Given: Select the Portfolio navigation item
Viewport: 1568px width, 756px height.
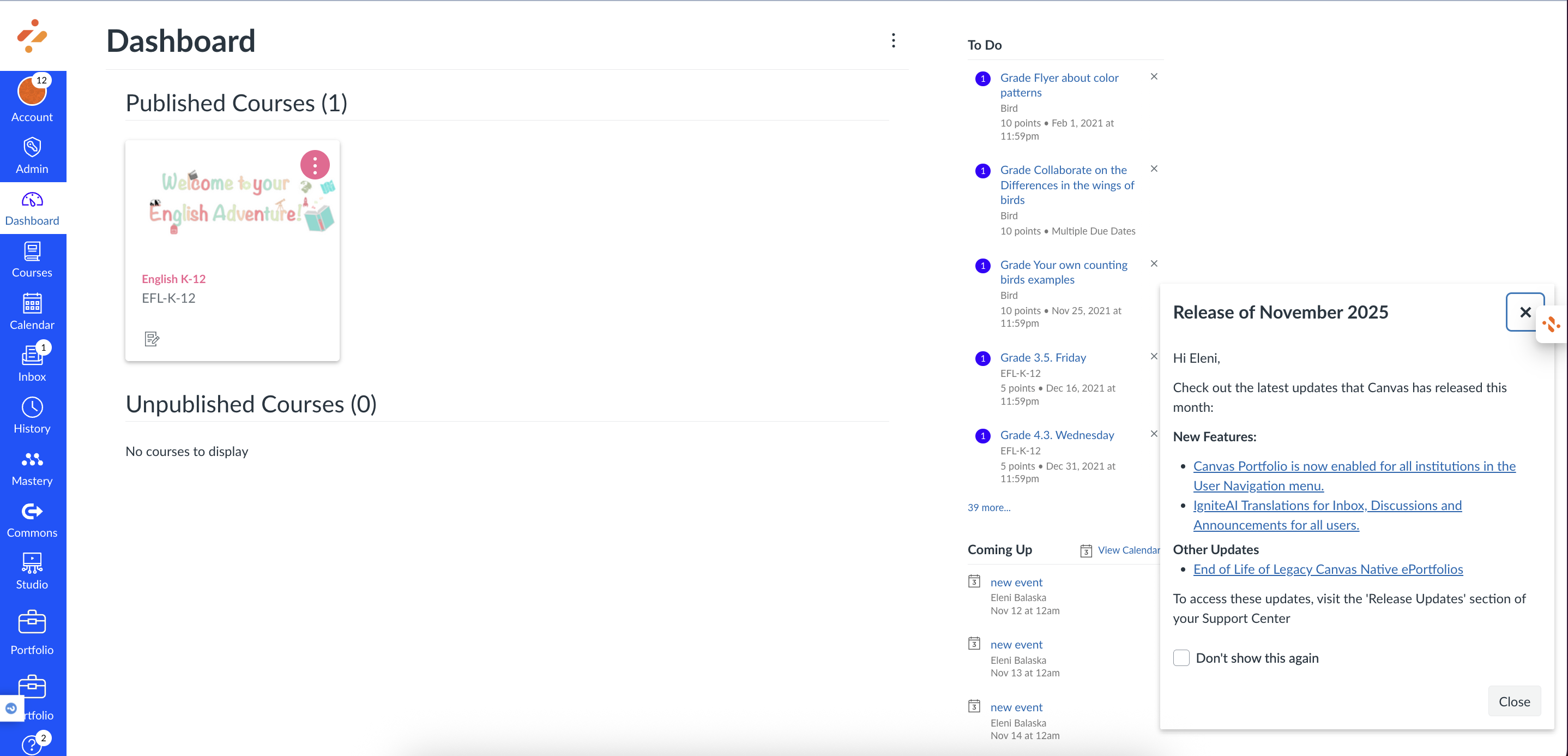Looking at the screenshot, I should (x=32, y=633).
